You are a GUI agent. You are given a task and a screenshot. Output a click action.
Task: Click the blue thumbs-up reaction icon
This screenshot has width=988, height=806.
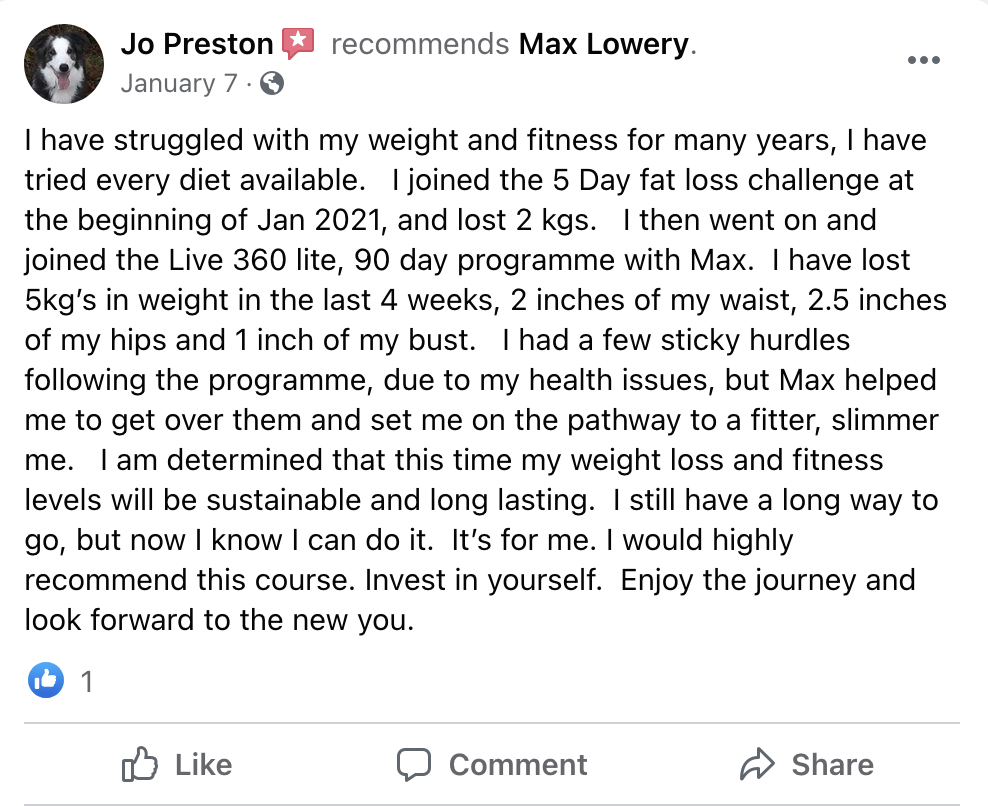[45, 681]
